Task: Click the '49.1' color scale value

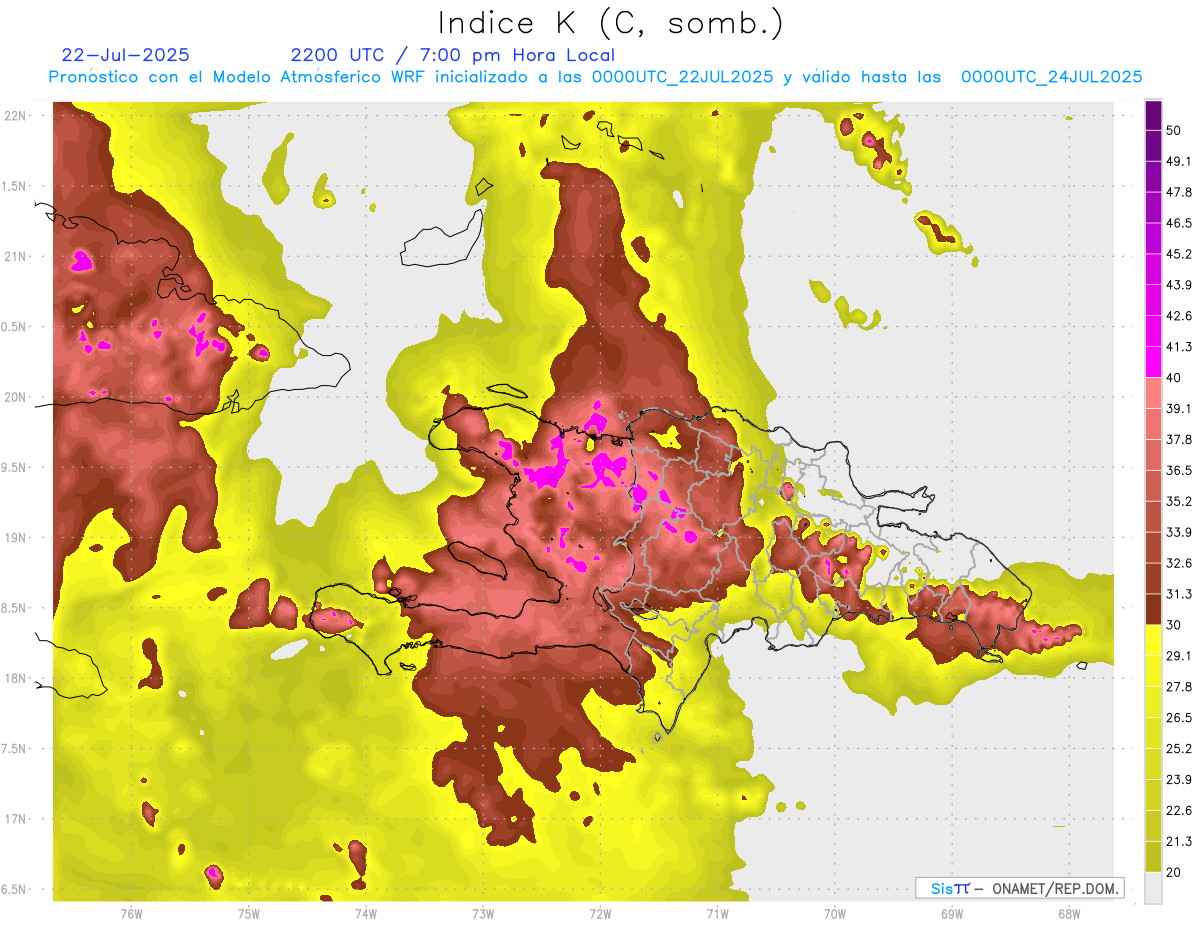Action: tap(1179, 161)
